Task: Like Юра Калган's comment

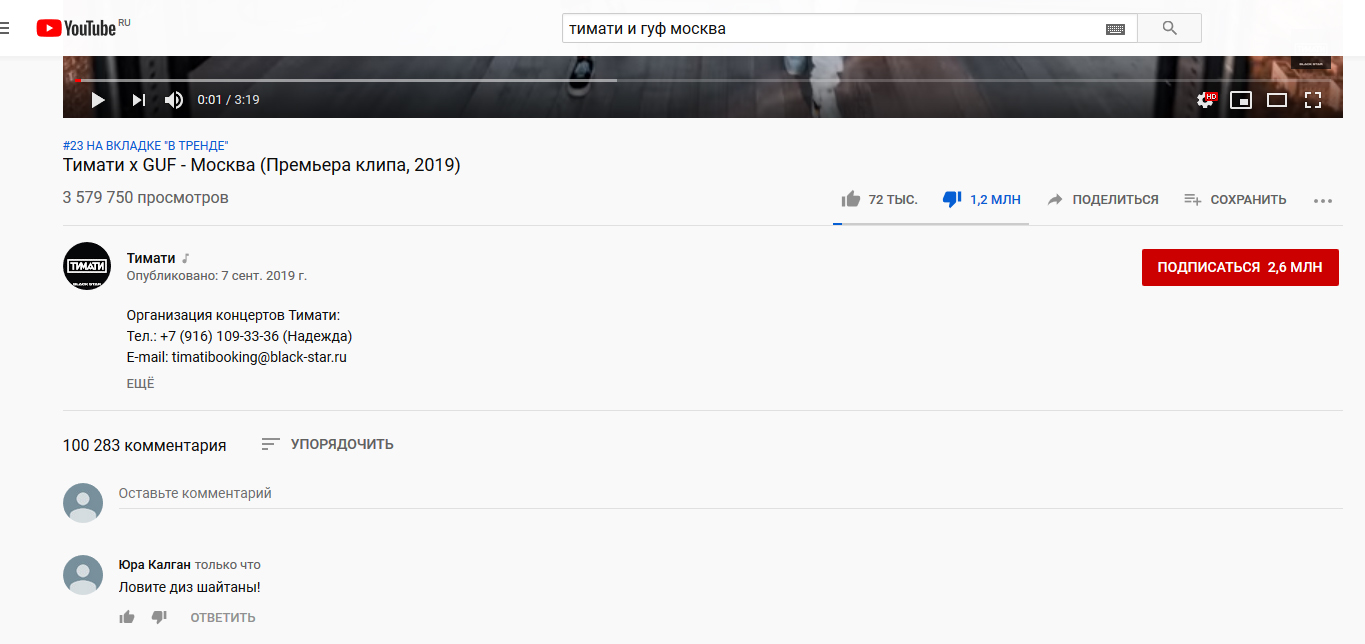Action: (127, 617)
